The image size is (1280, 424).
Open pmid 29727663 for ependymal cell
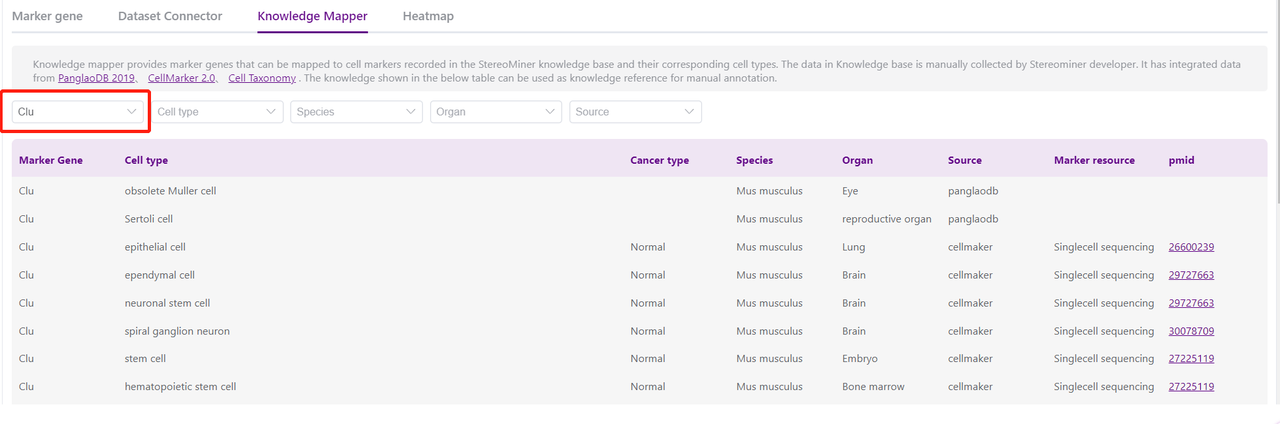1191,275
